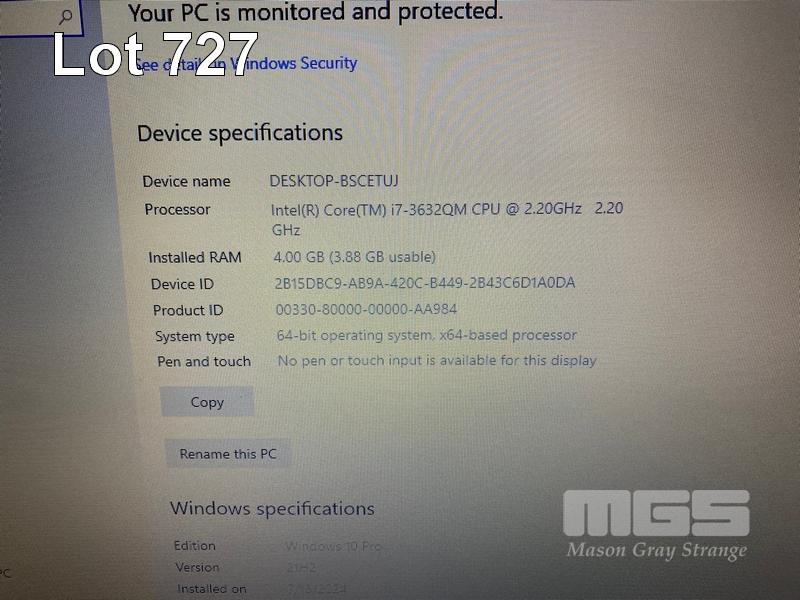800x600 pixels.
Task: Open See details in Windows Security link
Action: pos(246,64)
